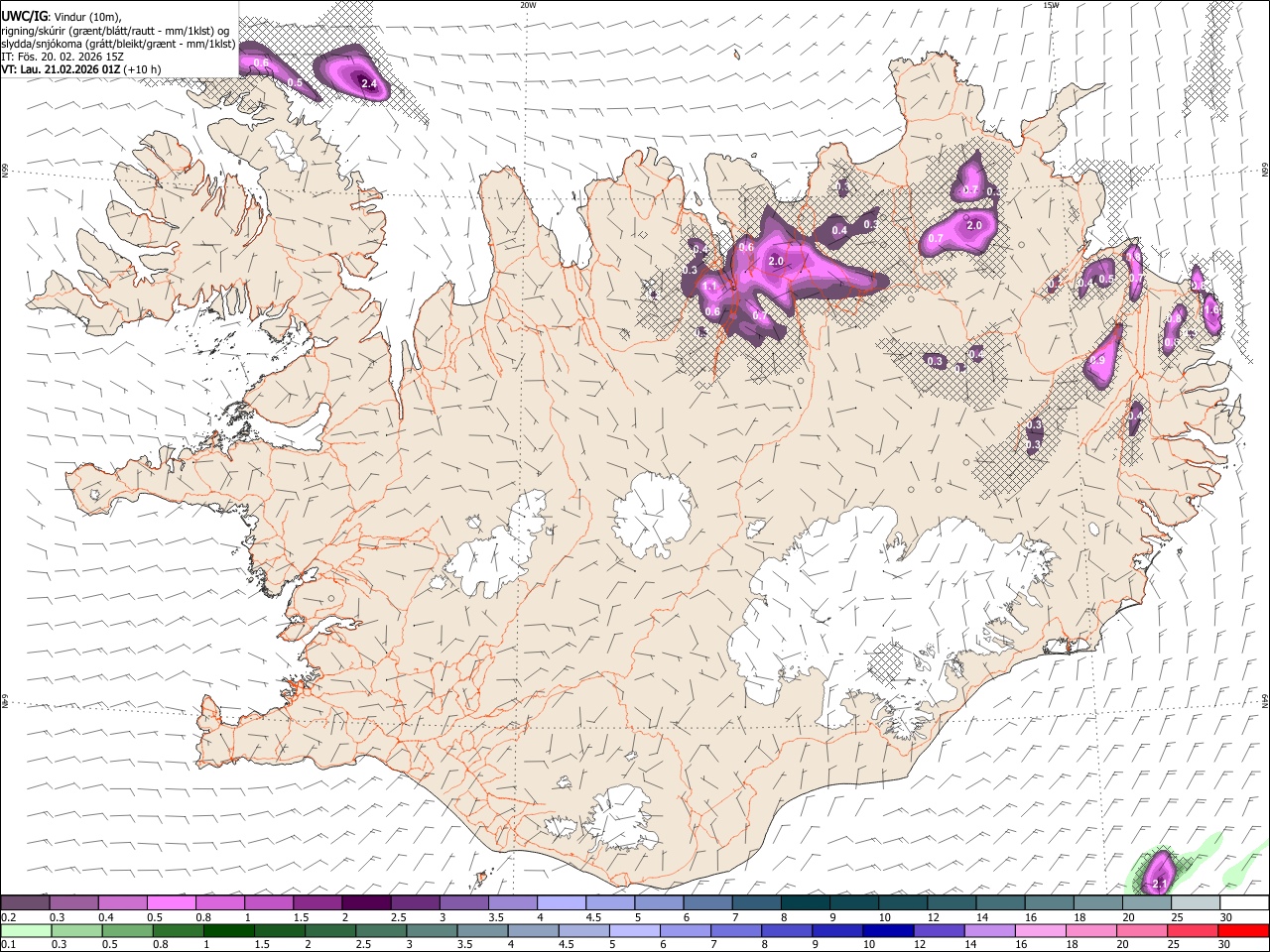Click the 12 tick label on the purple snow scale
The width and height of the screenshot is (1270, 952).
click(934, 917)
